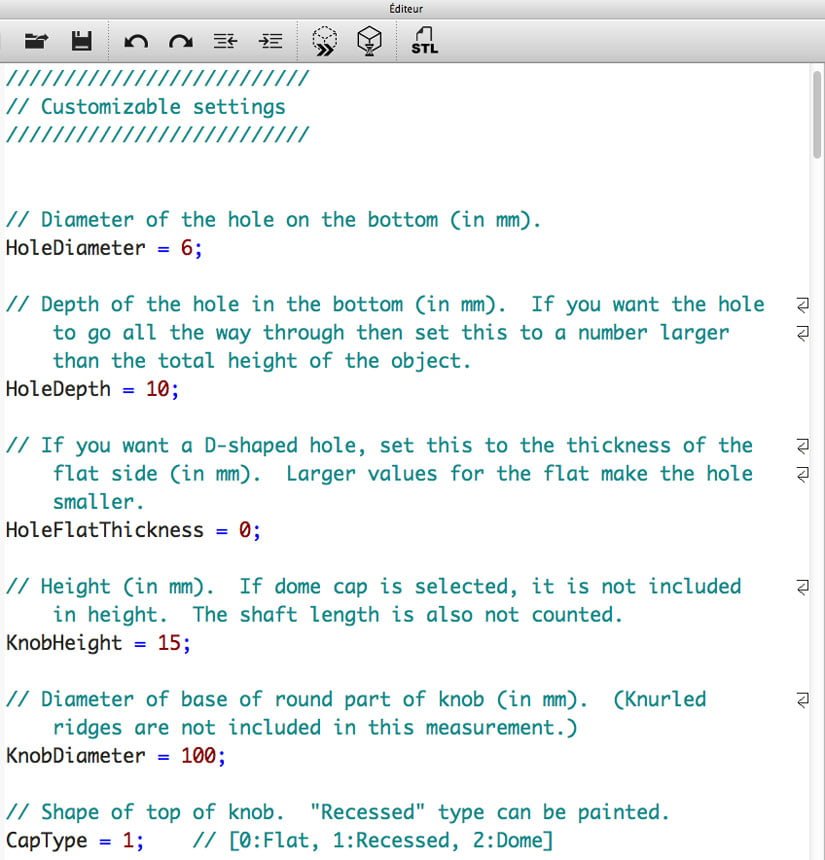Click the 'ridges are not included' comment line

[x=315, y=728]
